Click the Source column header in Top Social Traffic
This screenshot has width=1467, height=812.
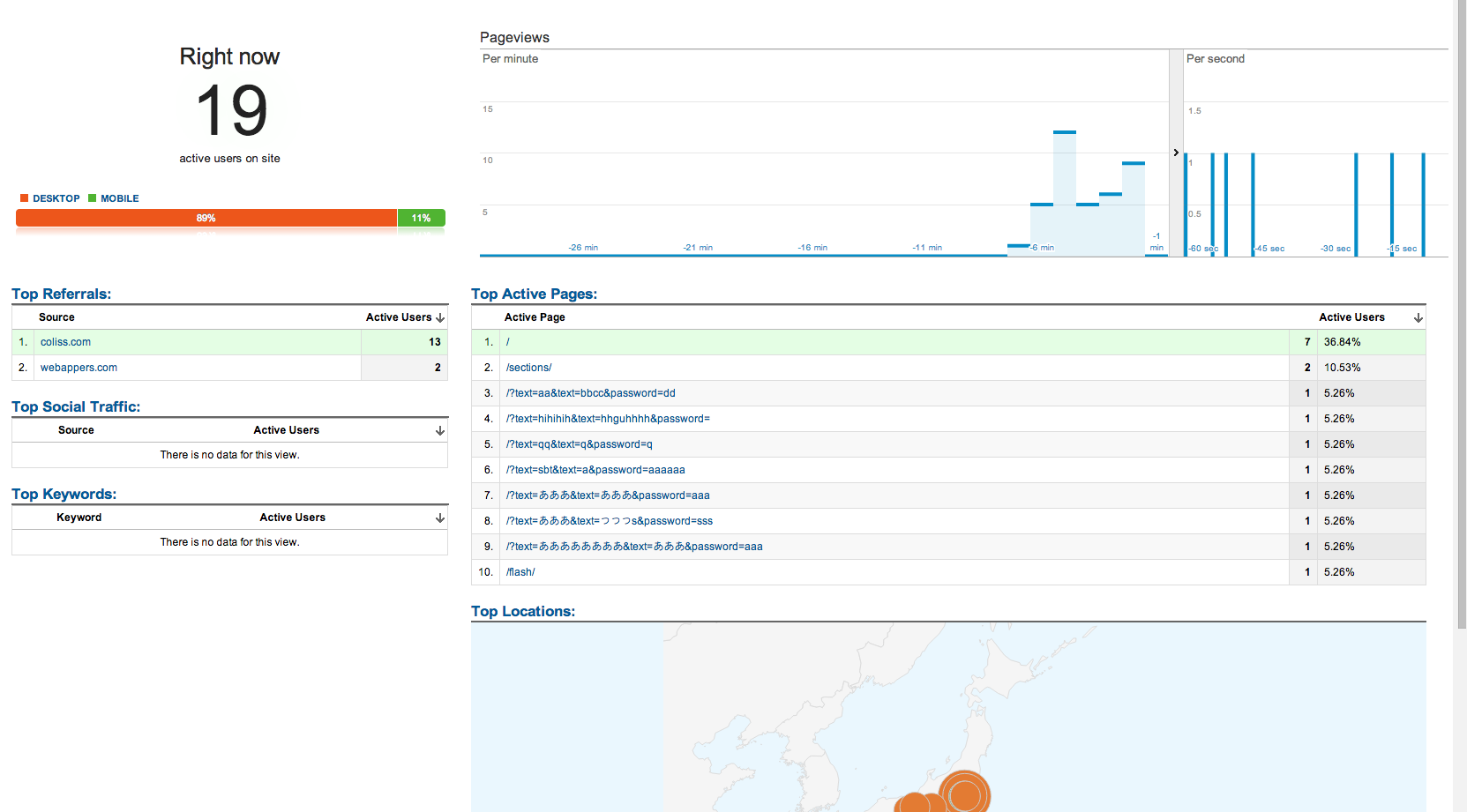tap(76, 430)
